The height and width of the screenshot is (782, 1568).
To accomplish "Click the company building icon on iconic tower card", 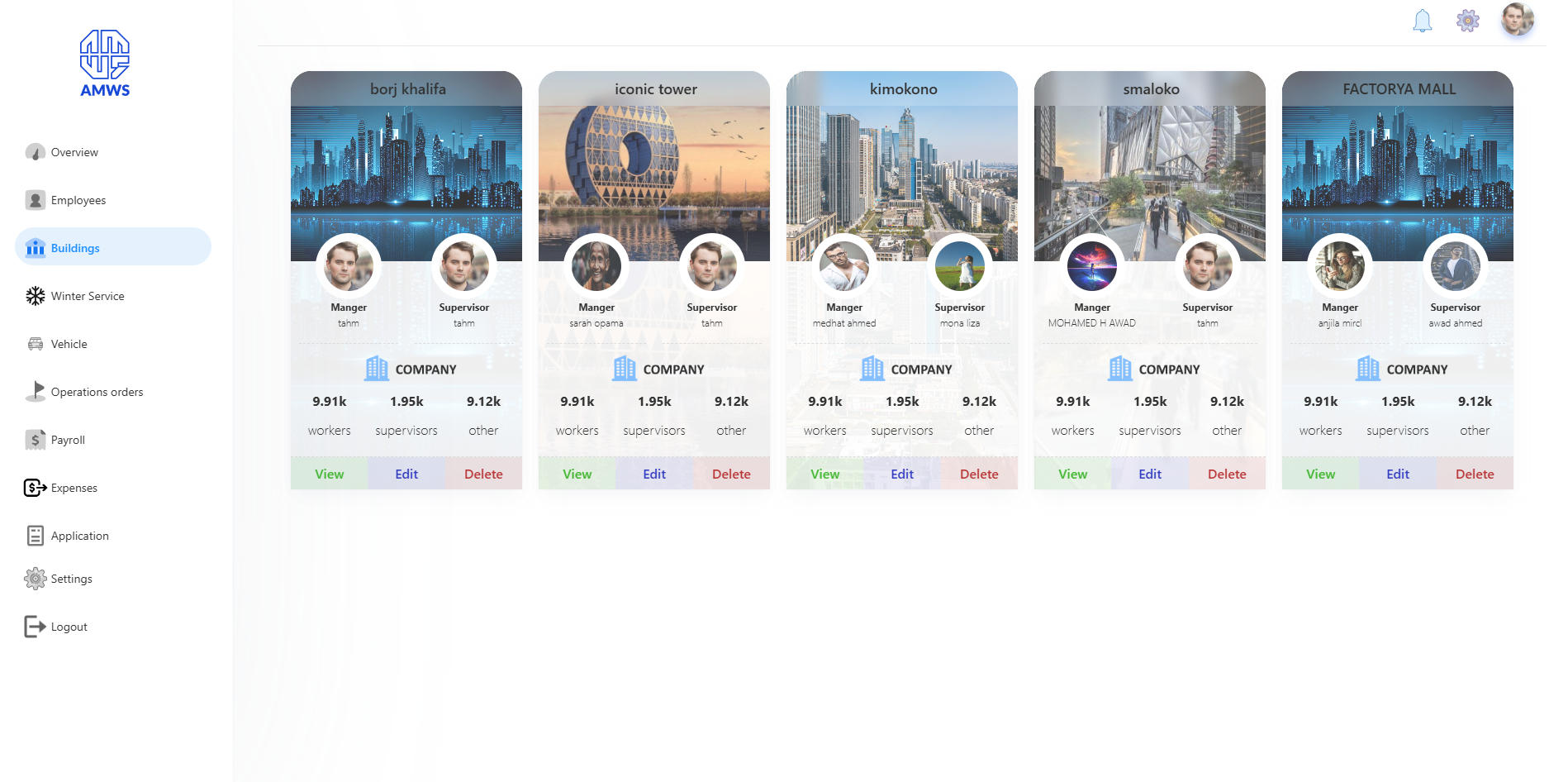I will [x=625, y=369].
